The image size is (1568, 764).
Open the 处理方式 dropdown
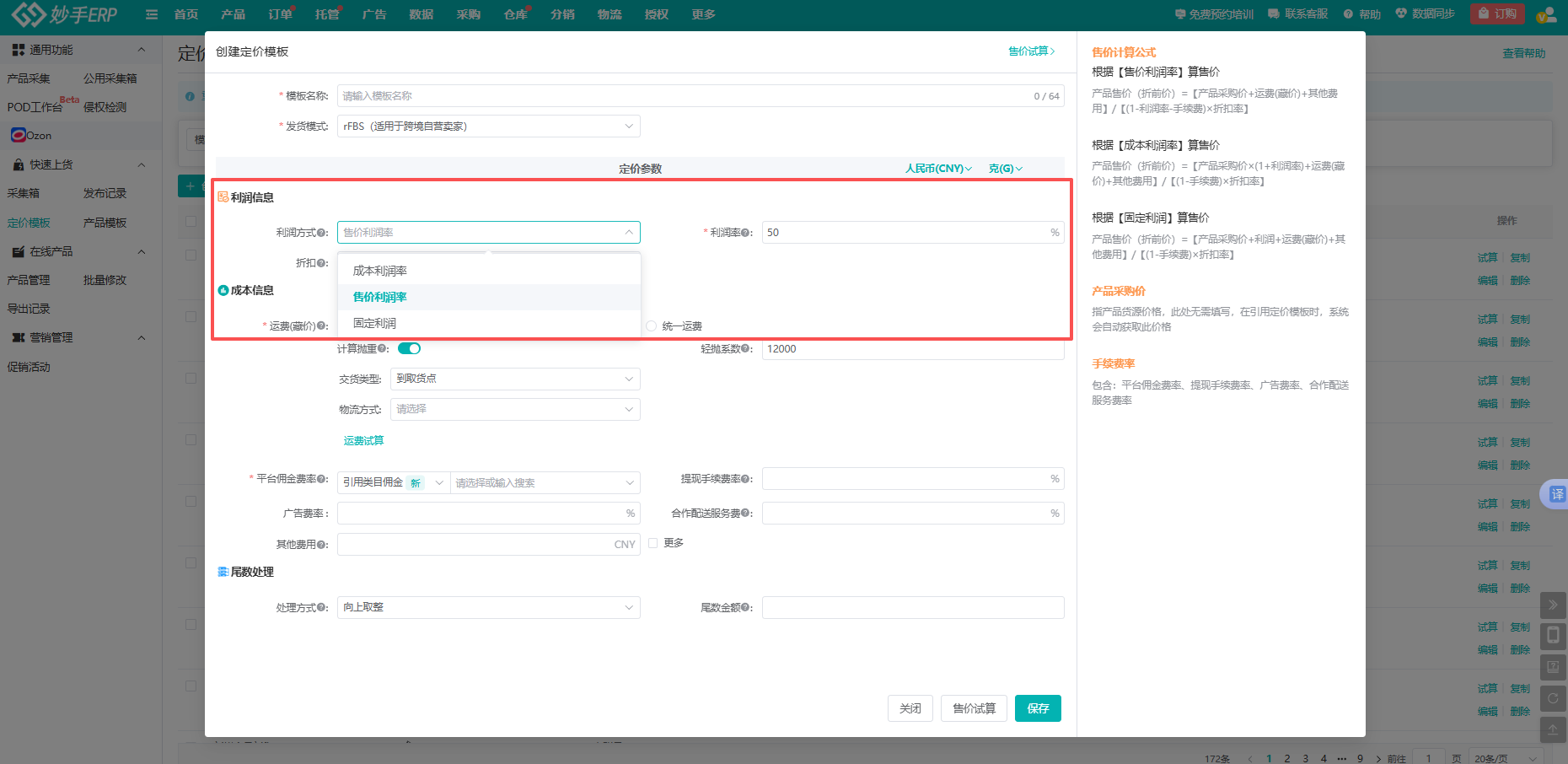[488, 608]
